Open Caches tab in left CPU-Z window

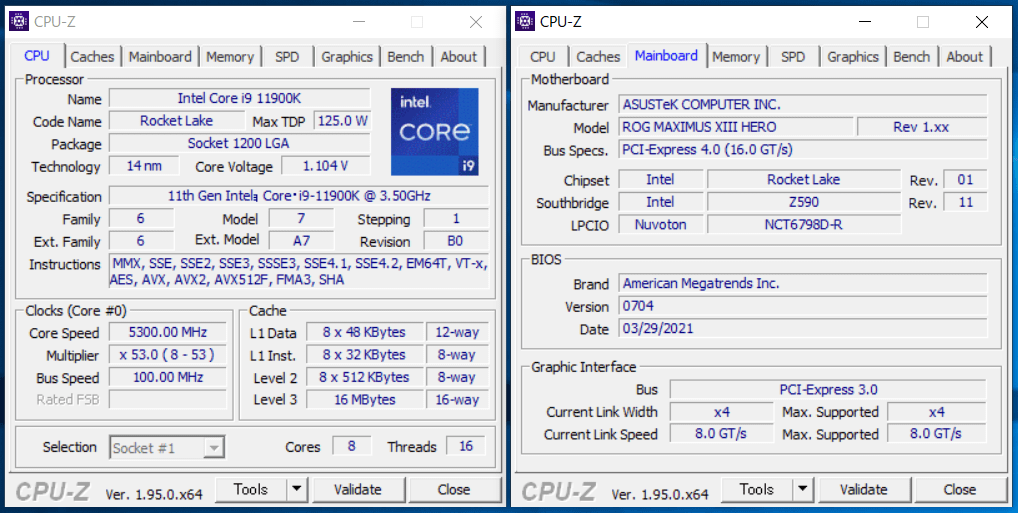[92, 56]
